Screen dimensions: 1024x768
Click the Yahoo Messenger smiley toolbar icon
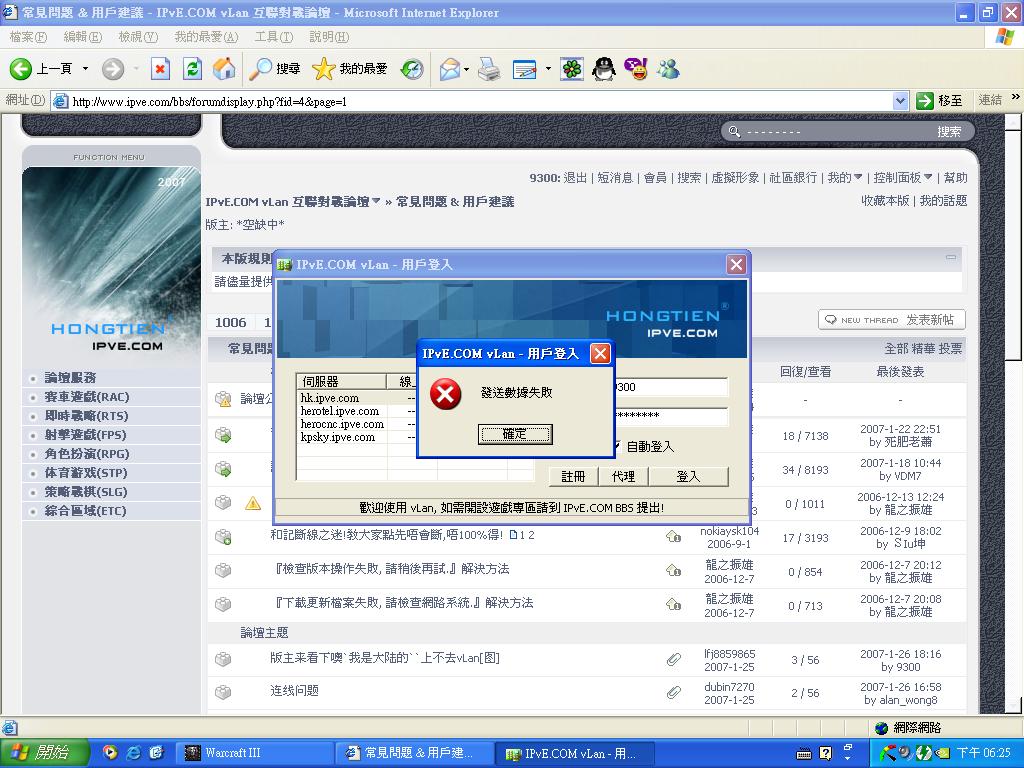(636, 69)
